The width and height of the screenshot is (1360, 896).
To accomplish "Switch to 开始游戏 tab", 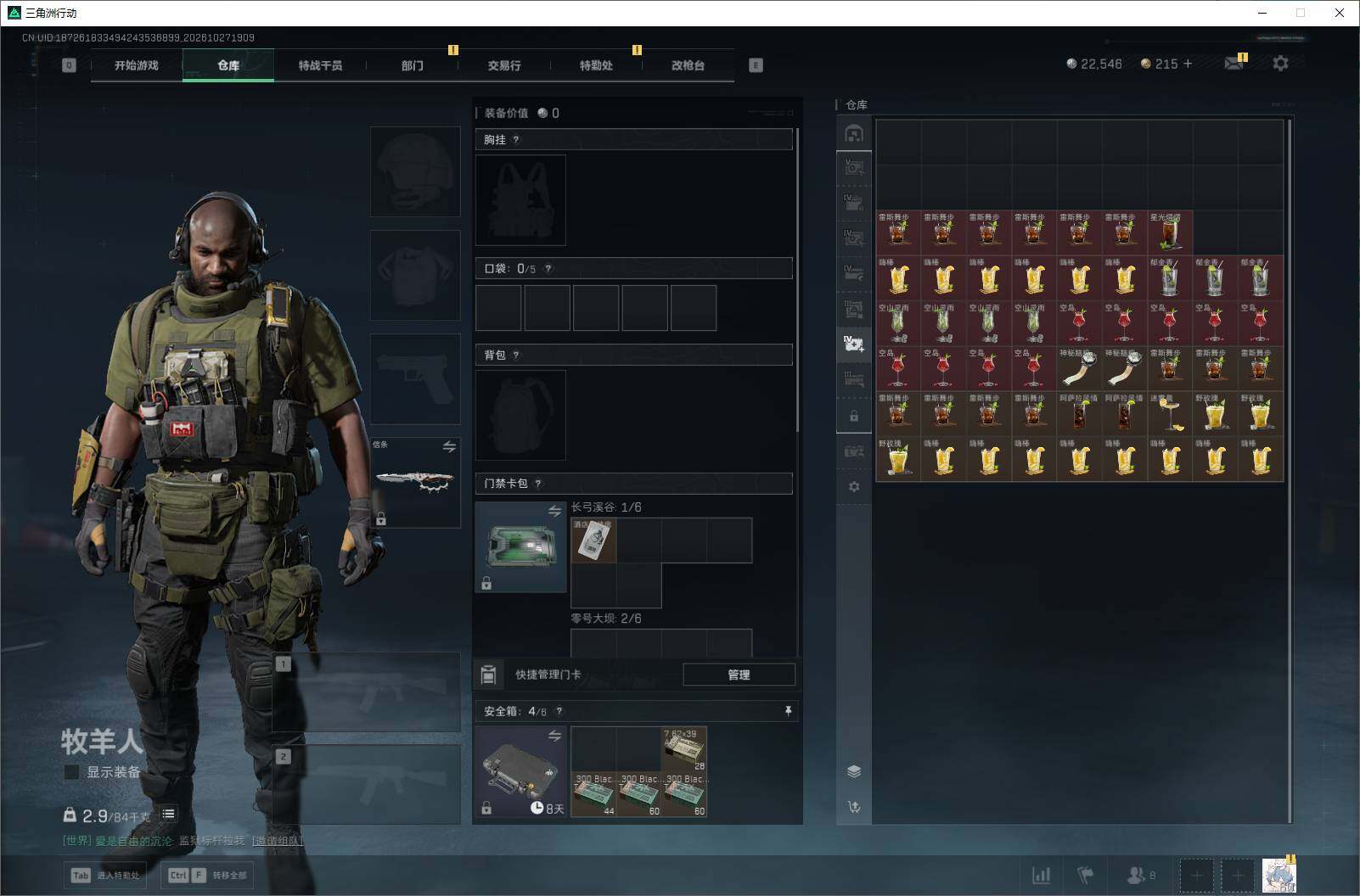I will [x=137, y=65].
